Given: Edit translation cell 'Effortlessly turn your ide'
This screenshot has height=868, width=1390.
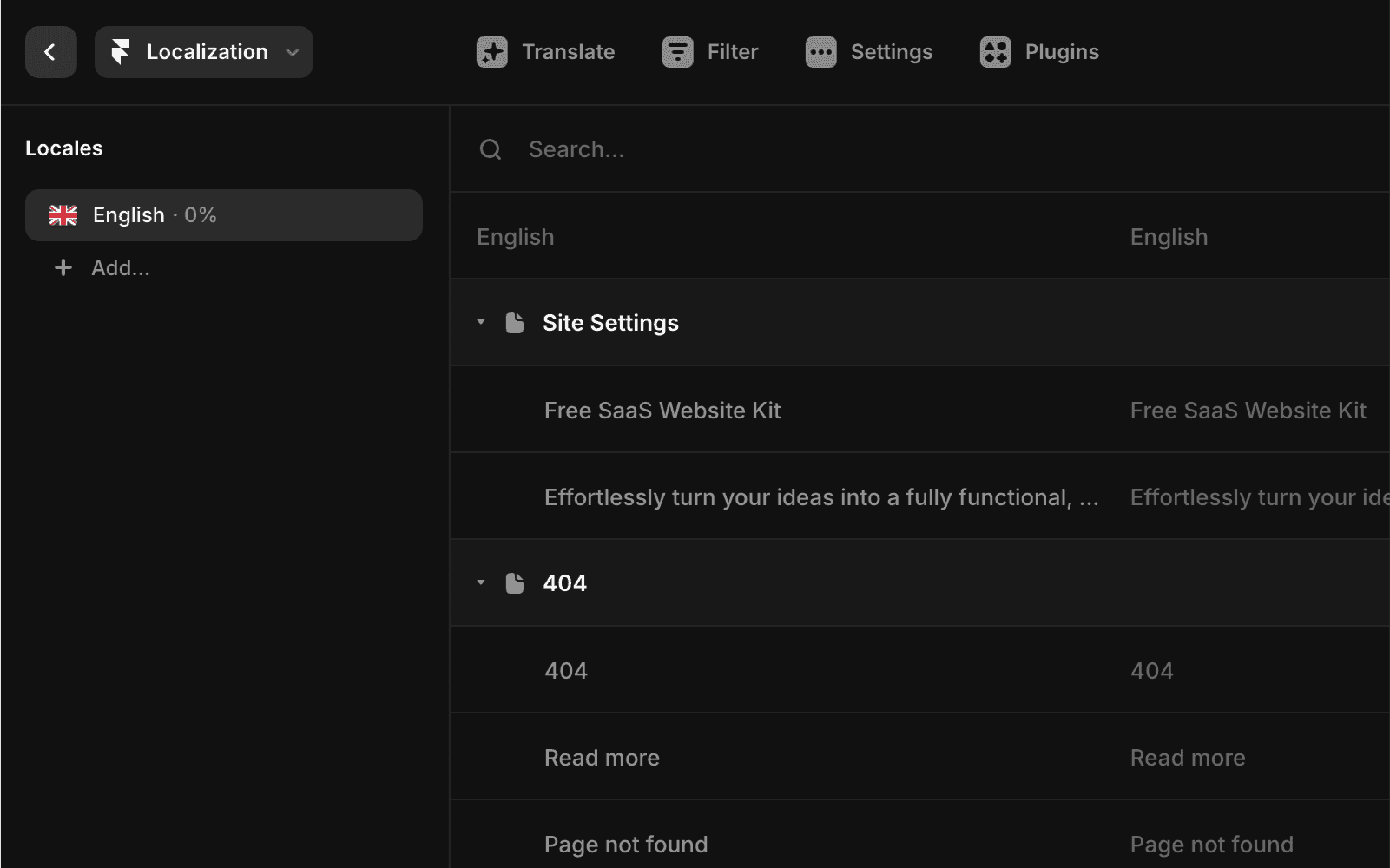Looking at the screenshot, I should [1260, 497].
